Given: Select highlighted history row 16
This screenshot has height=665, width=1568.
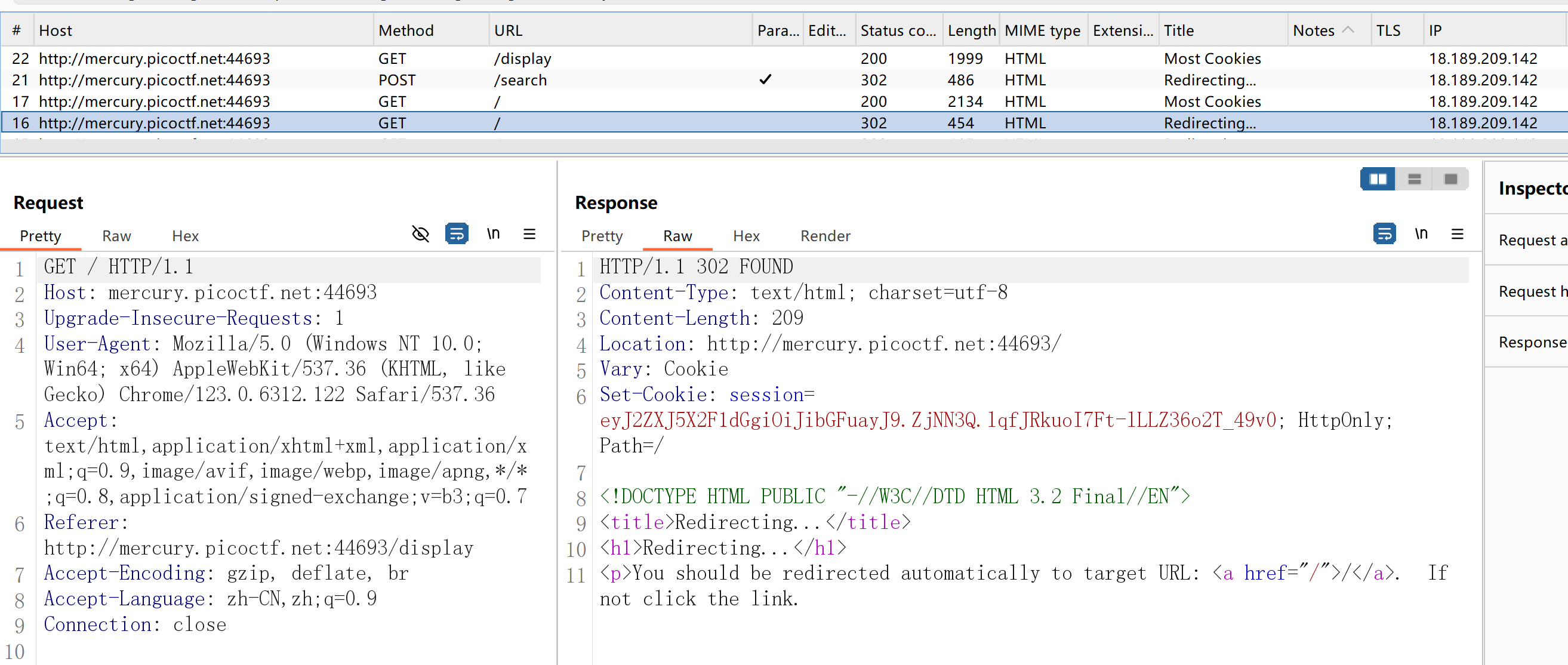Looking at the screenshot, I should pyautogui.click(x=784, y=122).
